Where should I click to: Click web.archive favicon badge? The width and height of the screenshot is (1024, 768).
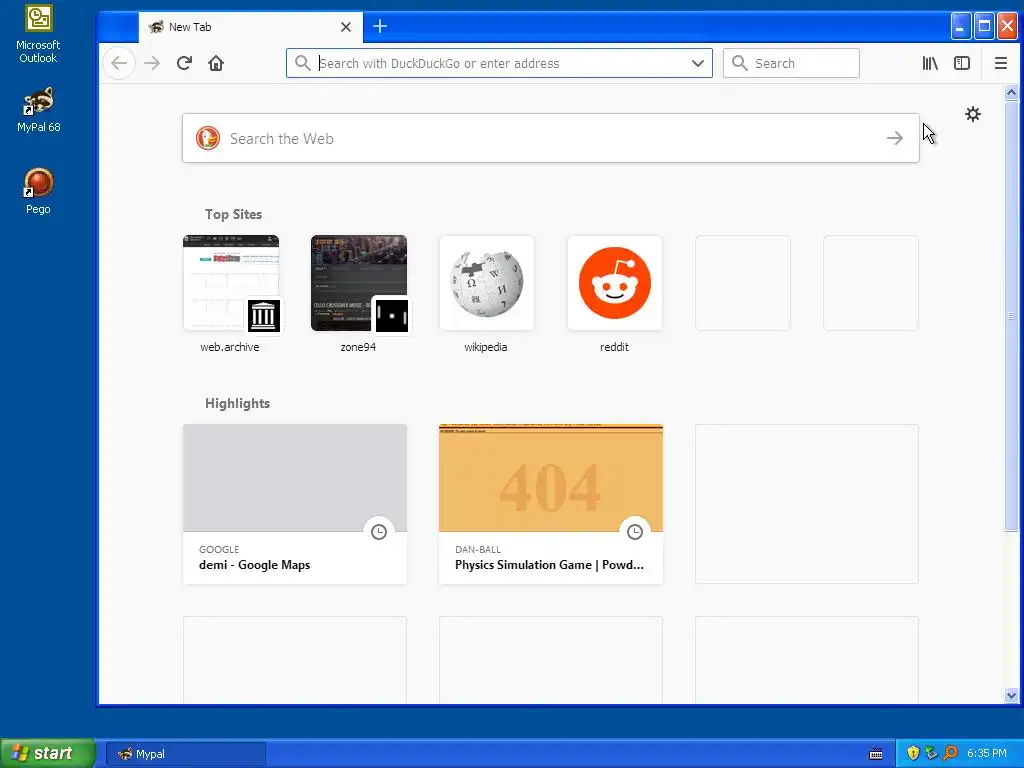264,316
